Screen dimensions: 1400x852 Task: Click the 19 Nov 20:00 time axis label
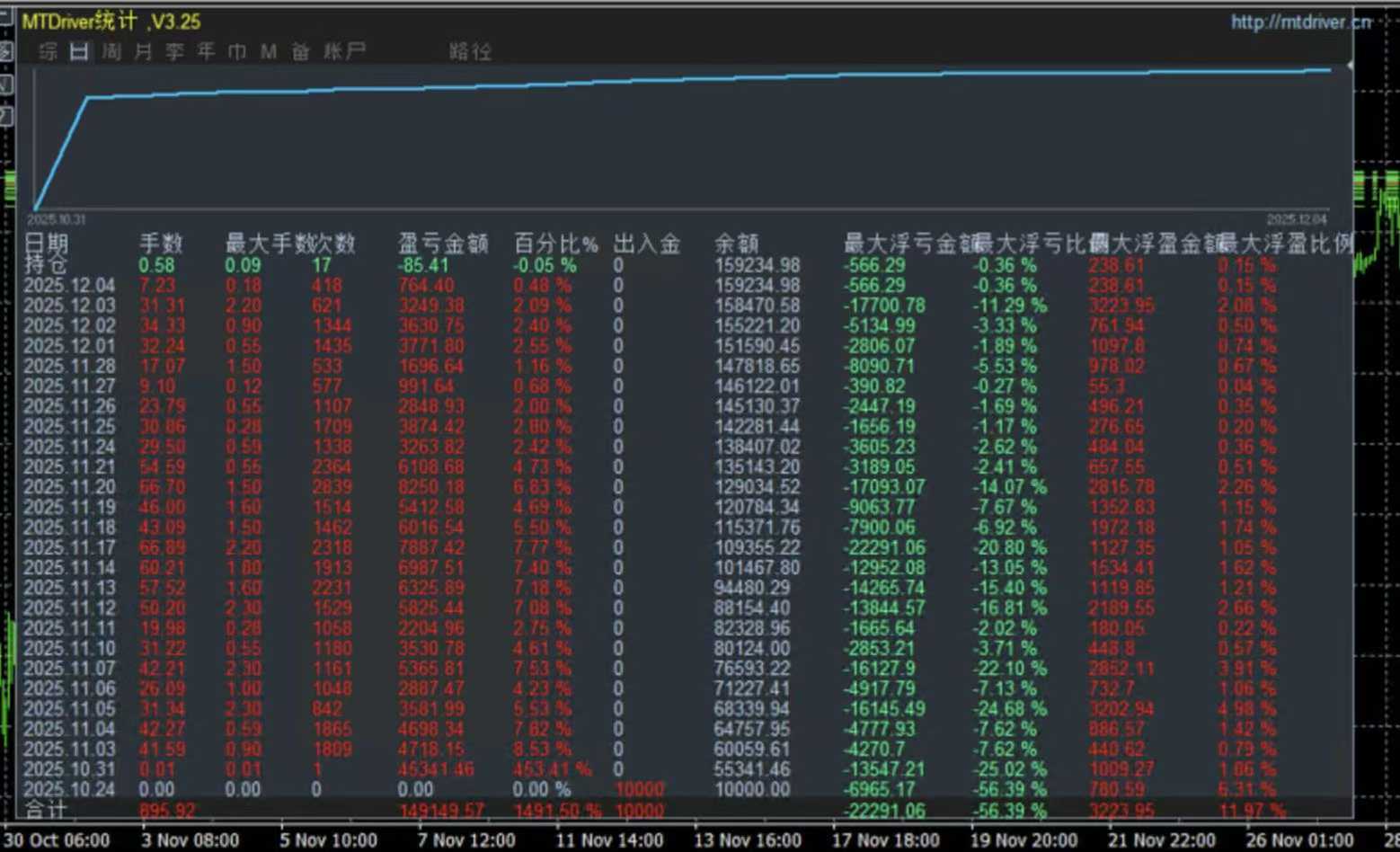pyautogui.click(x=1024, y=840)
